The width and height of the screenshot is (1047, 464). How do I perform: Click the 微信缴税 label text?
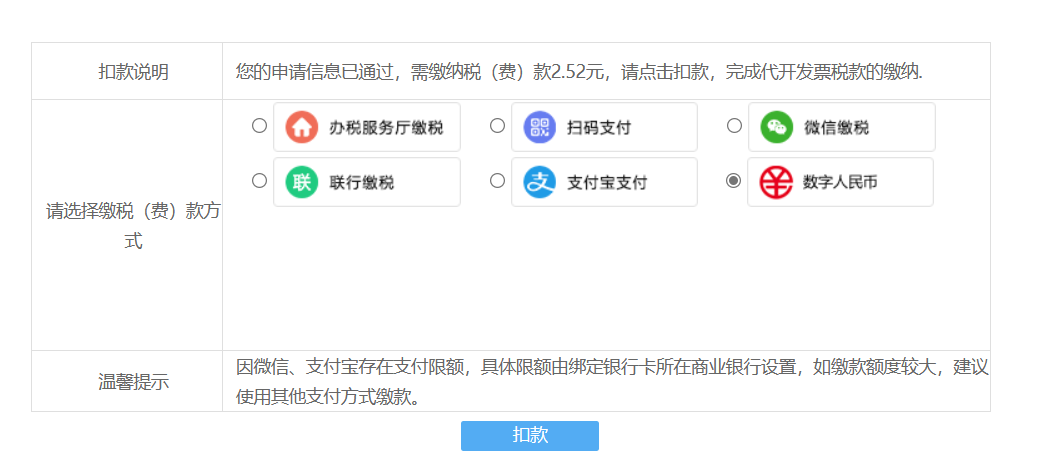tap(836, 128)
